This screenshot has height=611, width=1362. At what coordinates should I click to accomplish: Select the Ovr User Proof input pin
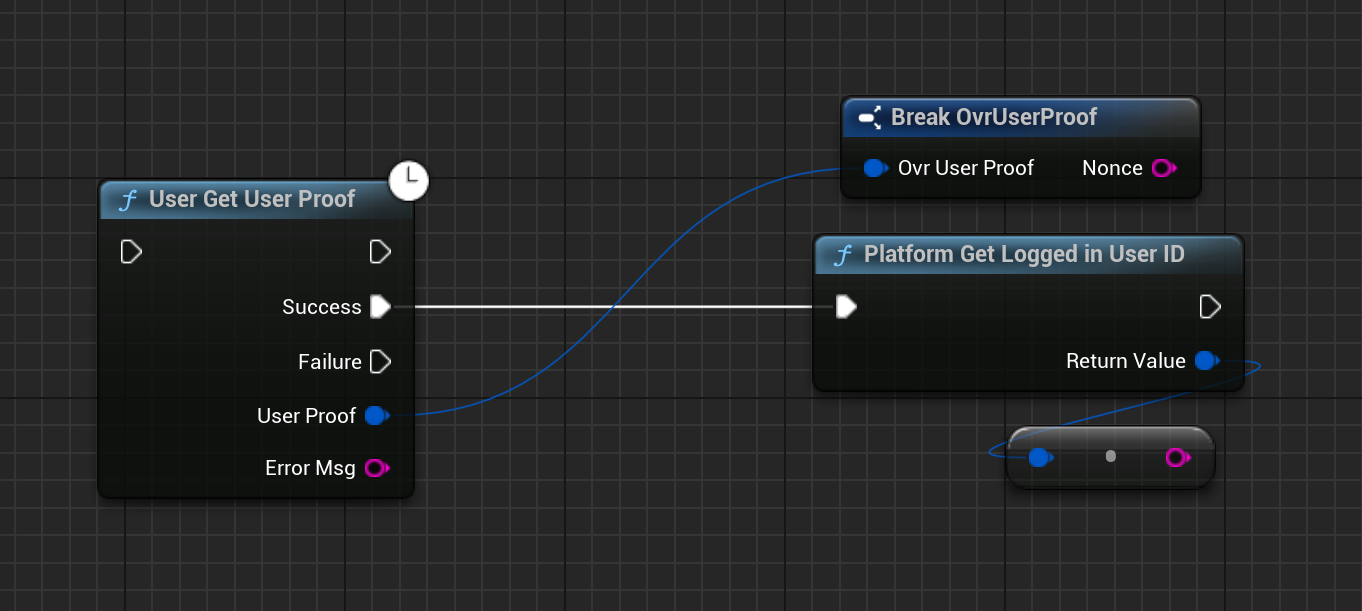pyautogui.click(x=875, y=168)
